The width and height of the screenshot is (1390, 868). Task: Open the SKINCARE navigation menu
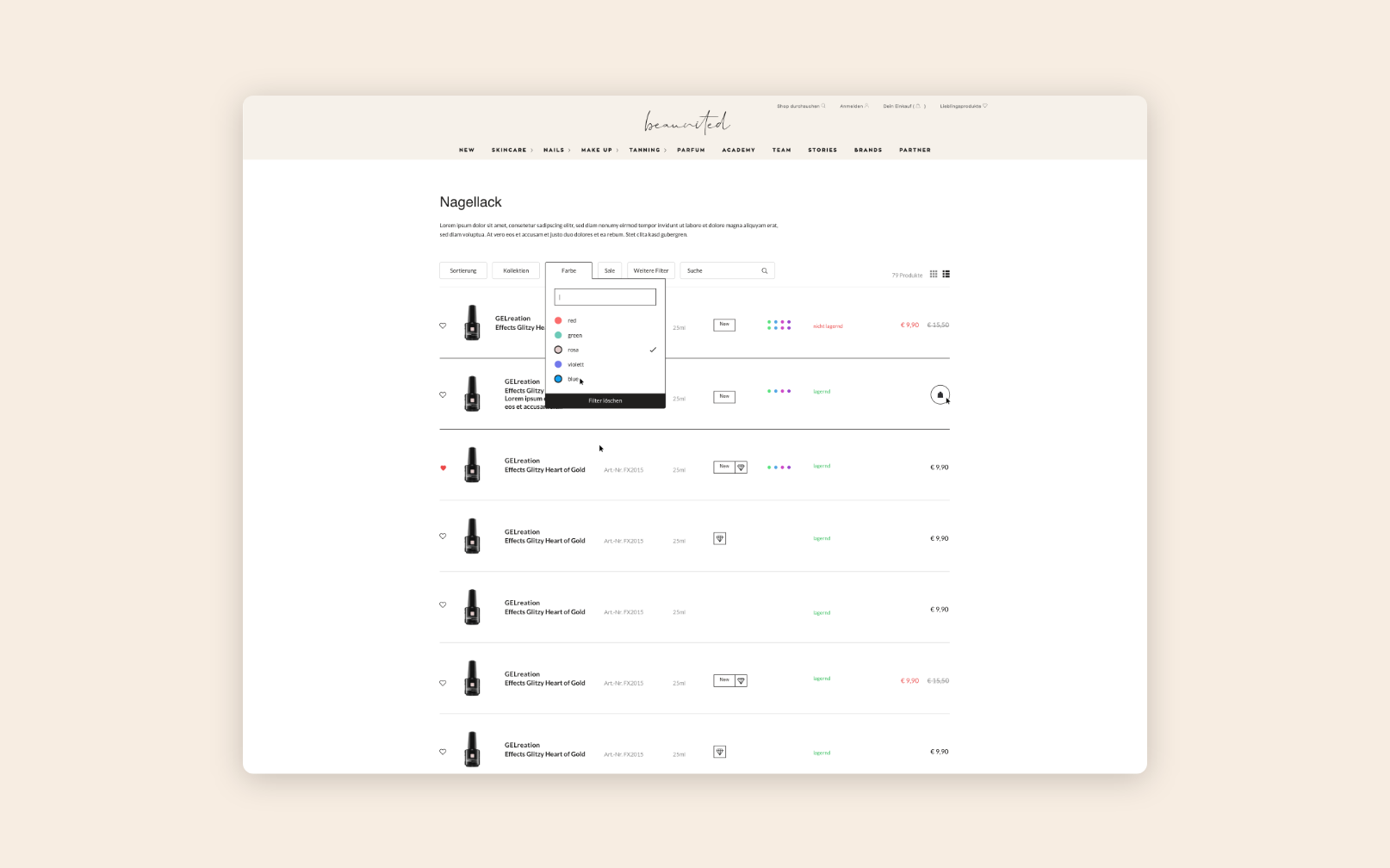(x=510, y=150)
